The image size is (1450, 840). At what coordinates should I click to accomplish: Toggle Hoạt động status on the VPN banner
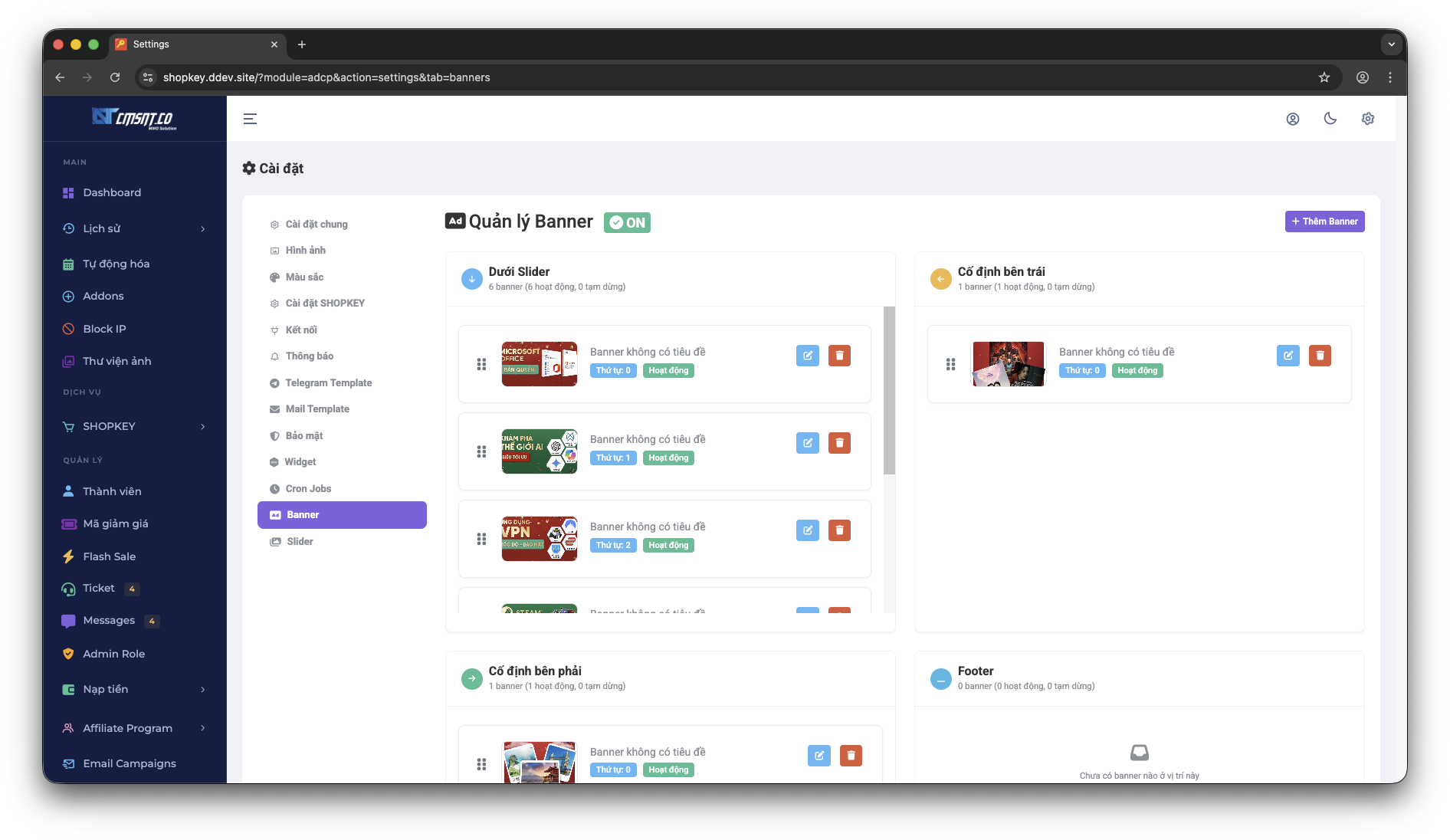(668, 545)
